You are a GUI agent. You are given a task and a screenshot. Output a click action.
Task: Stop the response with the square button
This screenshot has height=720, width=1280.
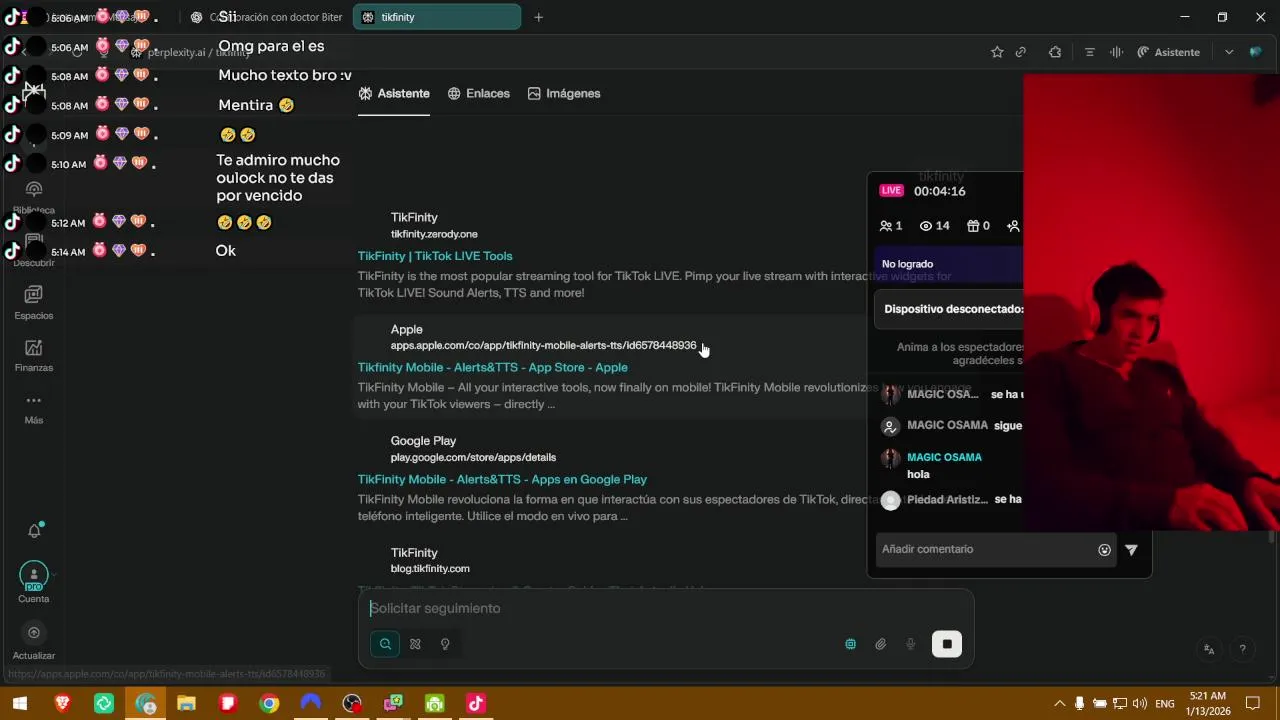[947, 644]
